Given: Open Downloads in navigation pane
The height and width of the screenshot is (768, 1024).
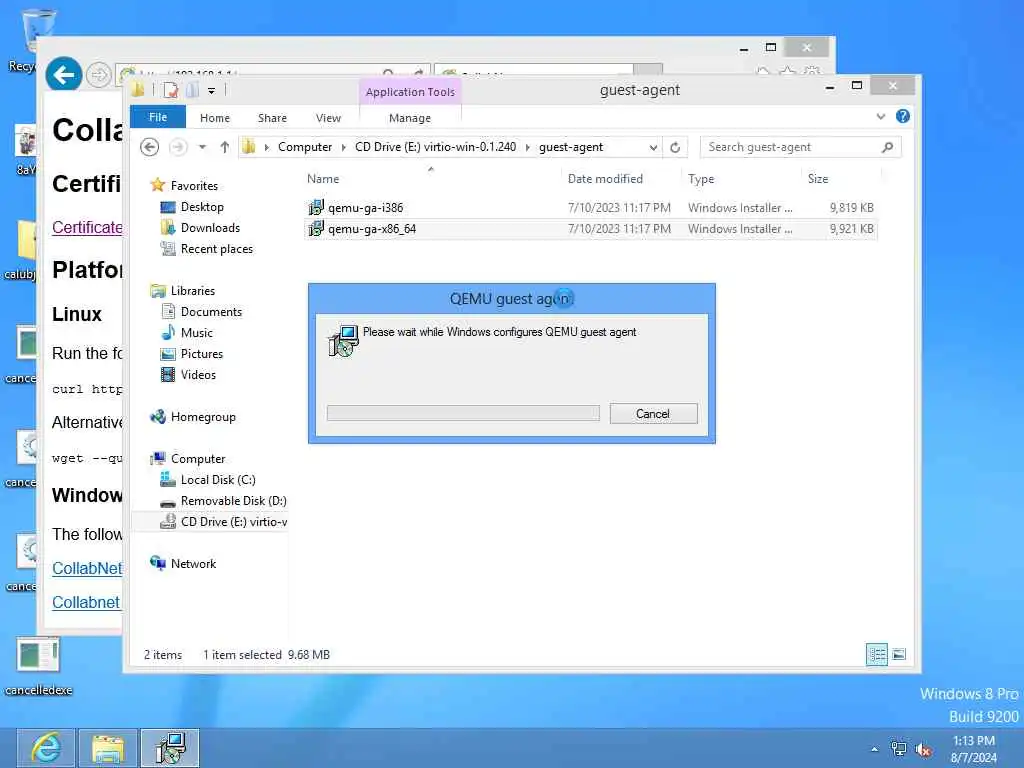Looking at the screenshot, I should click(x=210, y=228).
